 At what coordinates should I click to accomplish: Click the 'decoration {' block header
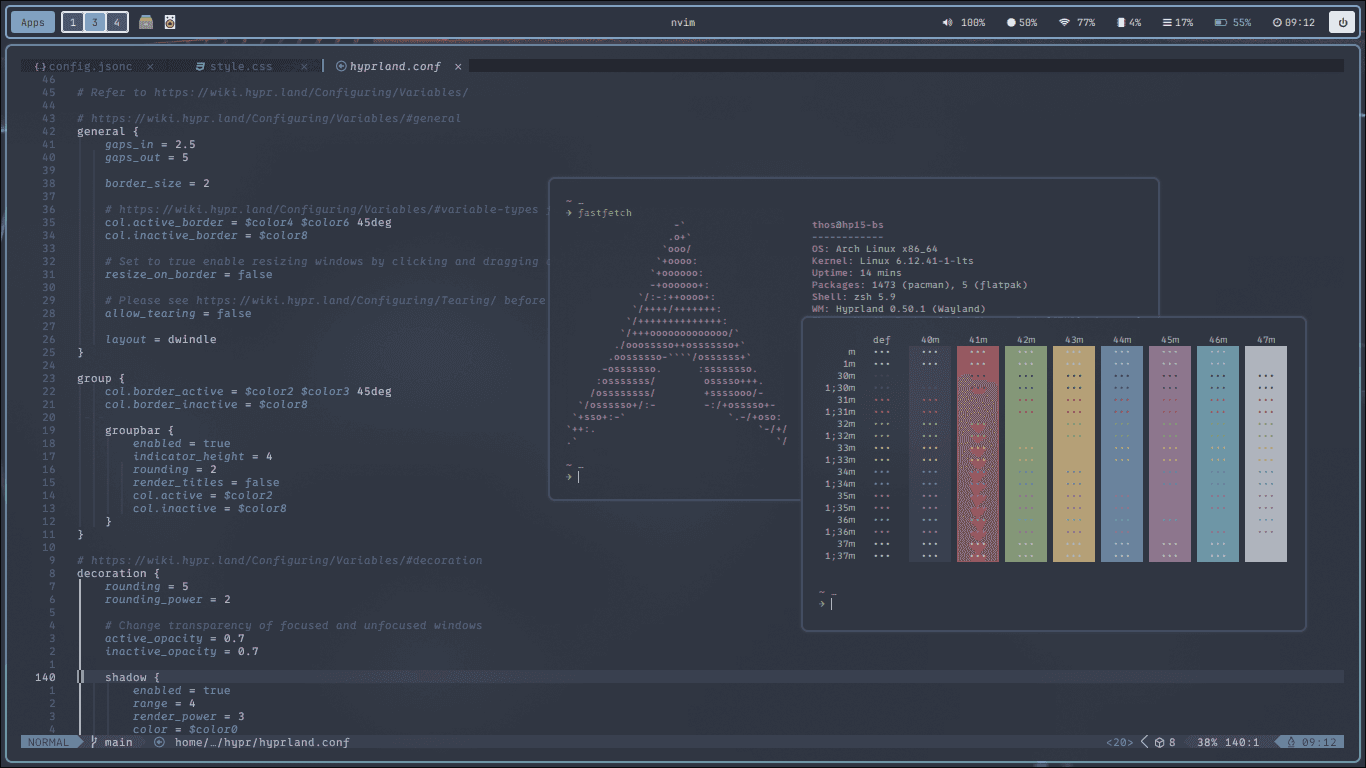pos(119,573)
